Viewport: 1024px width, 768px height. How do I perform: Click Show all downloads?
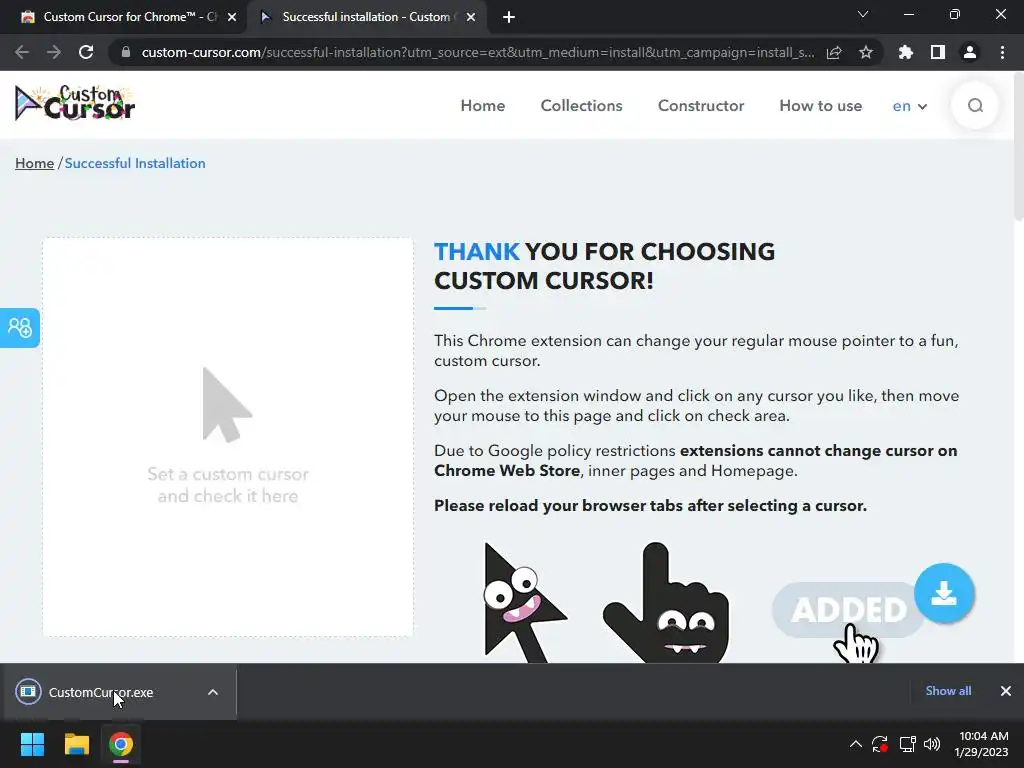click(948, 691)
